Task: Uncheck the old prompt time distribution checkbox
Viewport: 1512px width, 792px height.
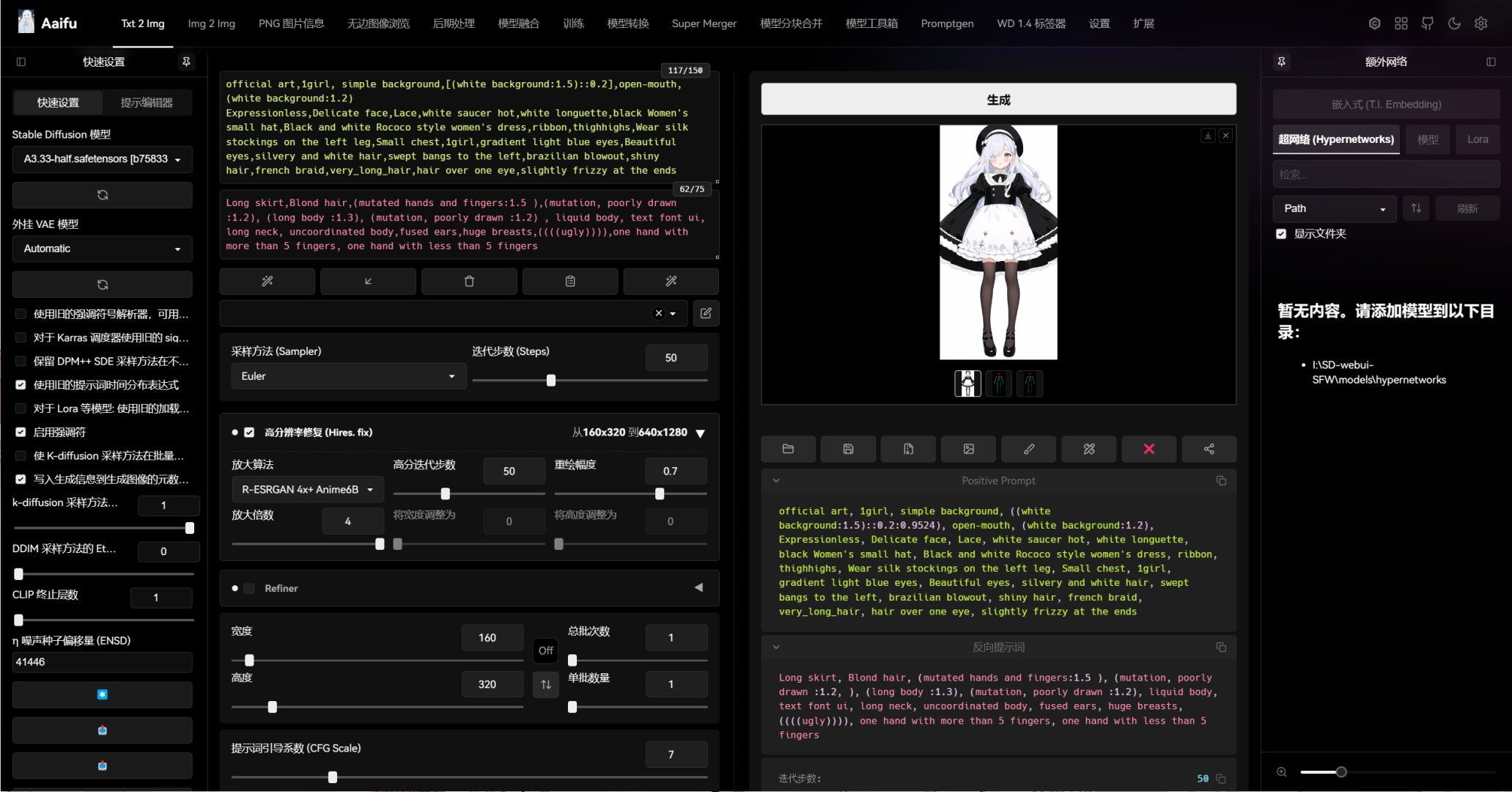Action: point(21,385)
